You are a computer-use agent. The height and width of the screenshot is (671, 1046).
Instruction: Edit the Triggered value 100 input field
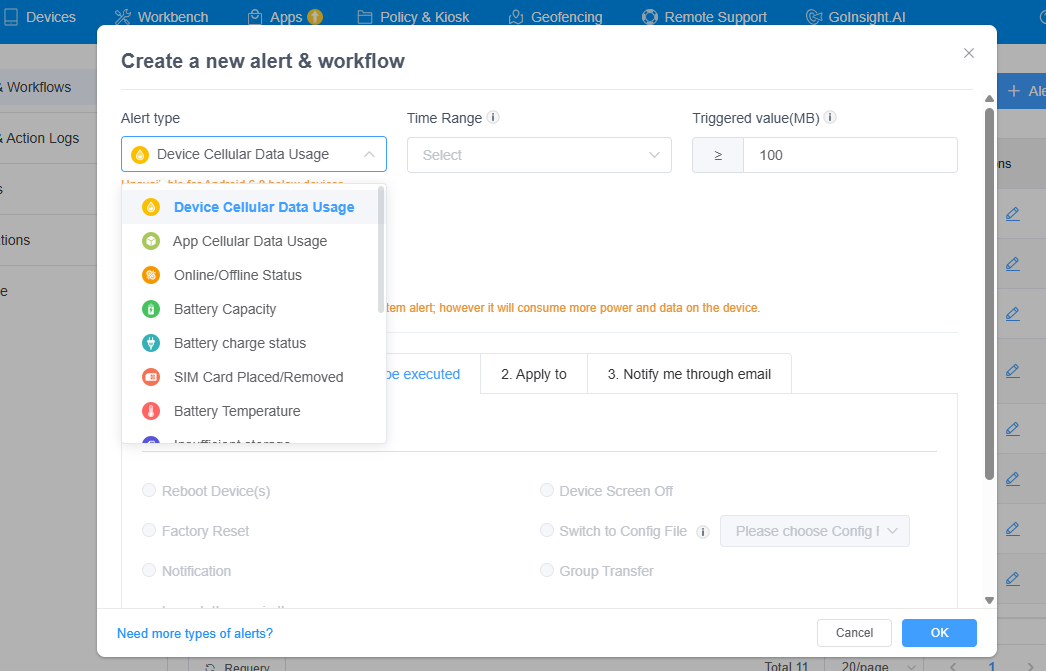(x=850, y=155)
